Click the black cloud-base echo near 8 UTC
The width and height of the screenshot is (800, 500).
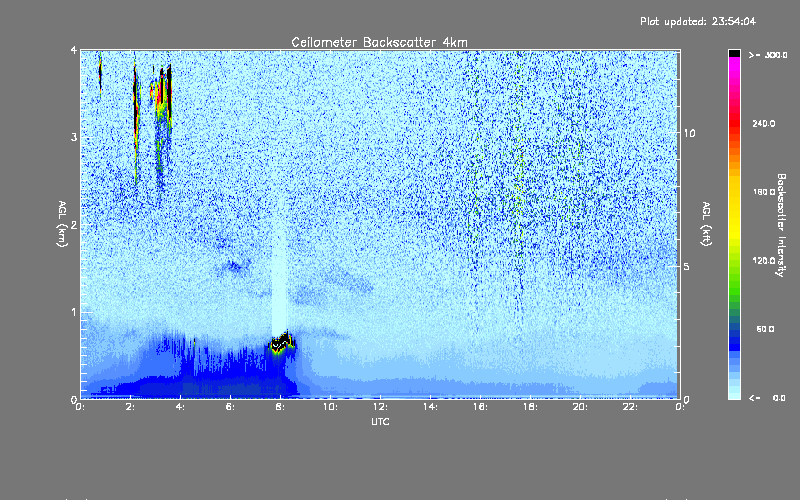[282, 343]
